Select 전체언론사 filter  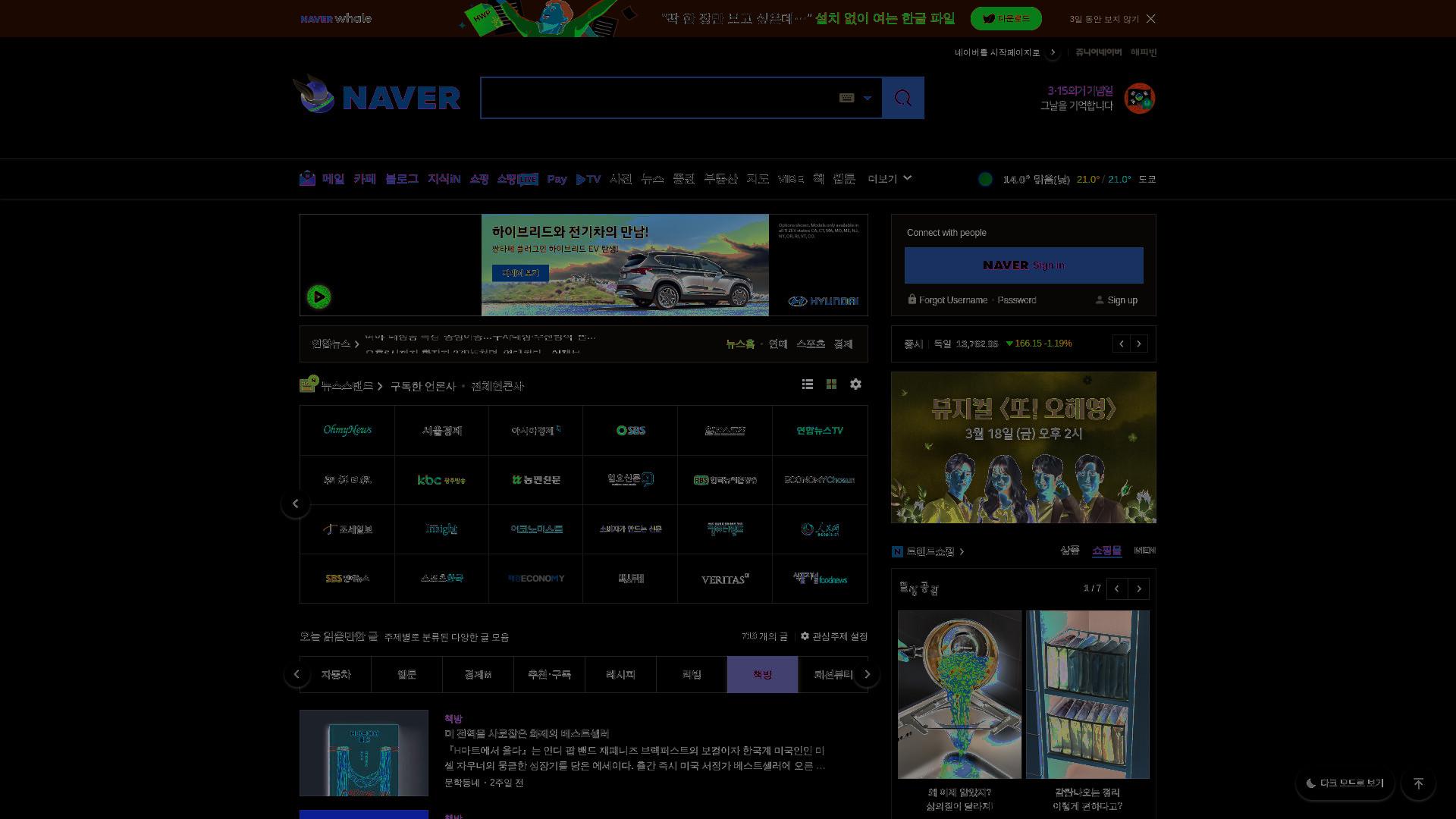tap(497, 386)
